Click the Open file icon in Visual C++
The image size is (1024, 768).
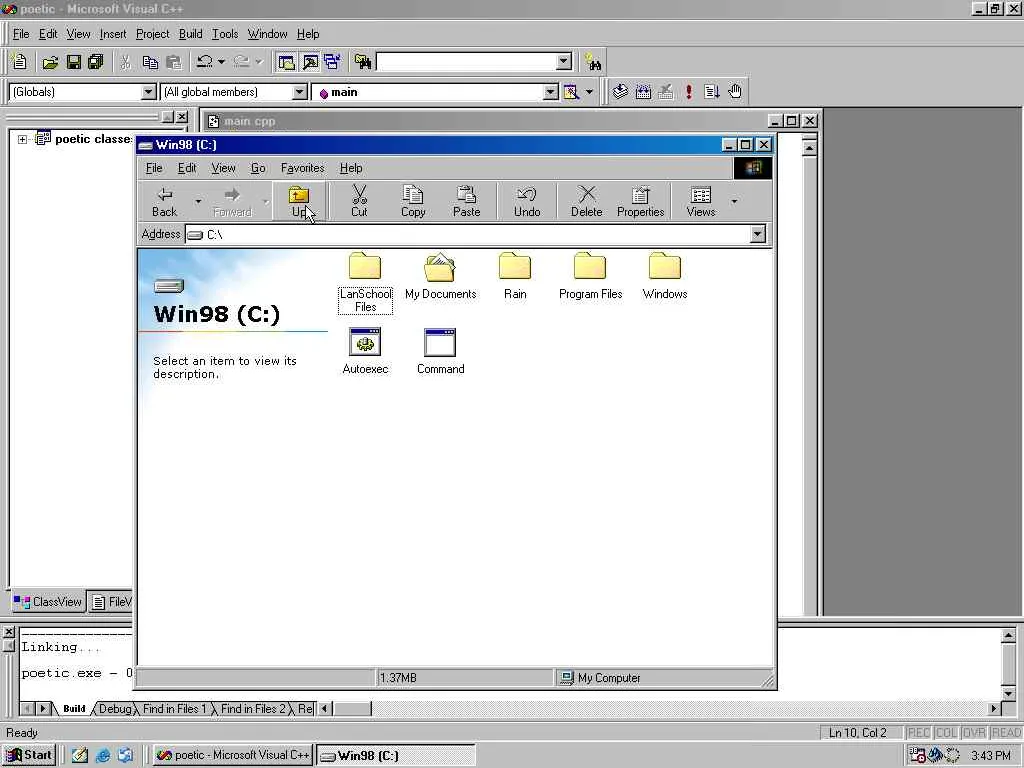tap(50, 62)
